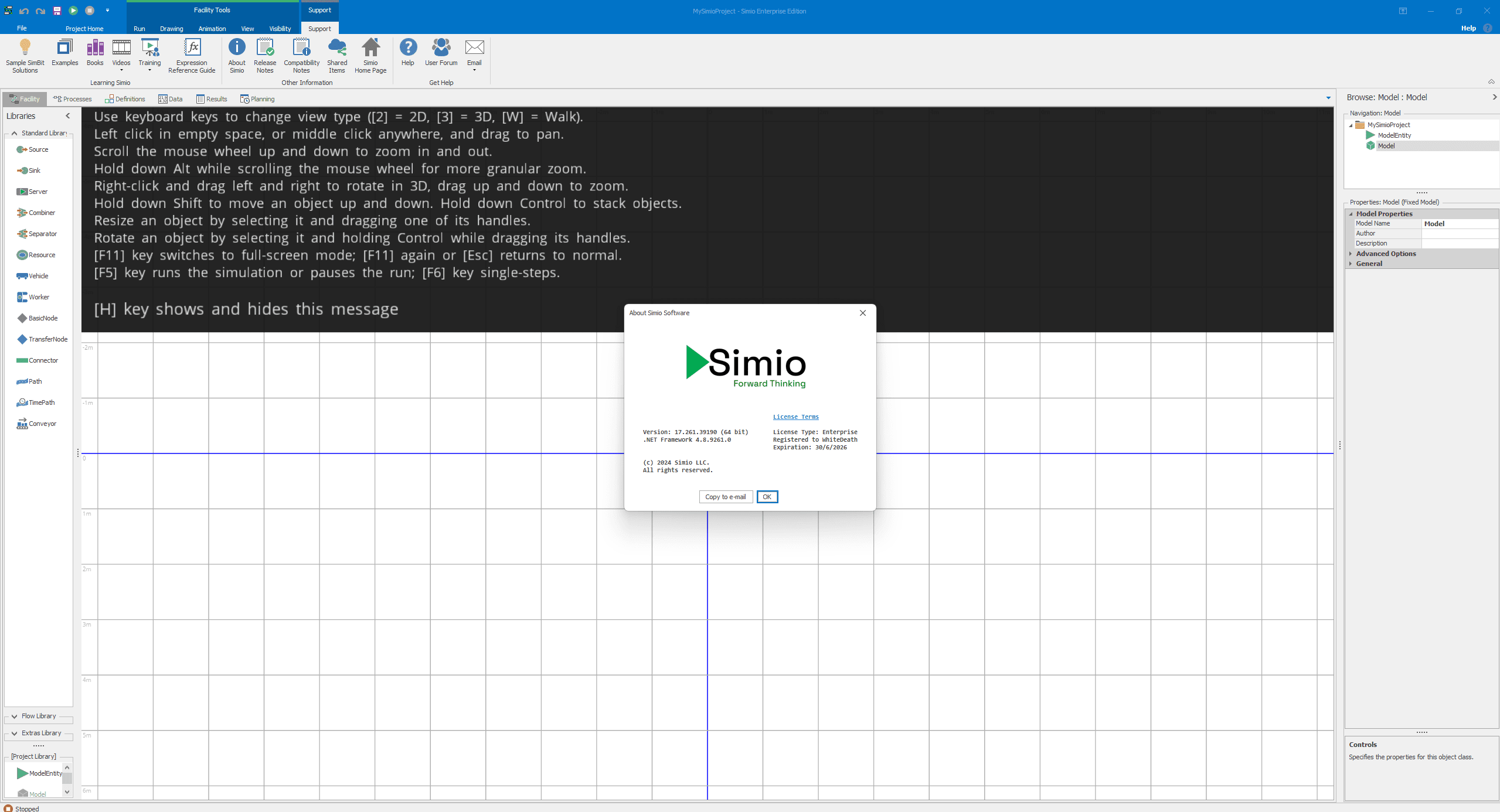
Task: Select the Combiner object icon
Action: pyautogui.click(x=22, y=213)
